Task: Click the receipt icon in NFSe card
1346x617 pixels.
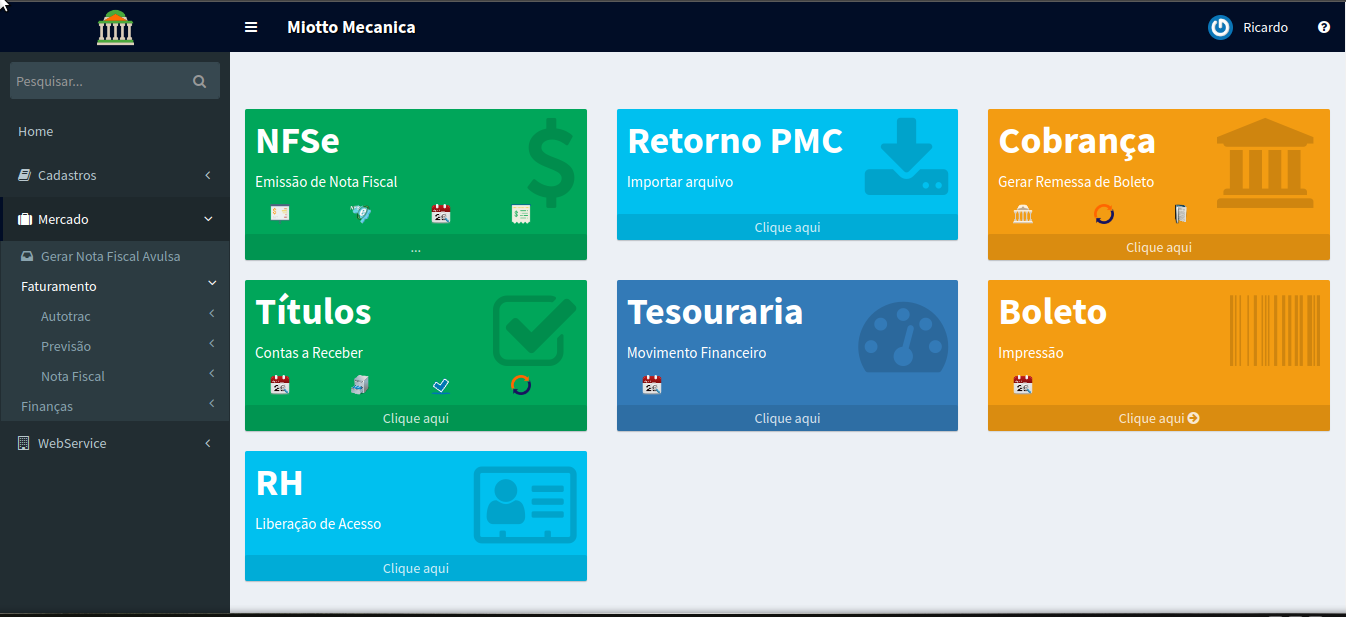Action: click(520, 213)
